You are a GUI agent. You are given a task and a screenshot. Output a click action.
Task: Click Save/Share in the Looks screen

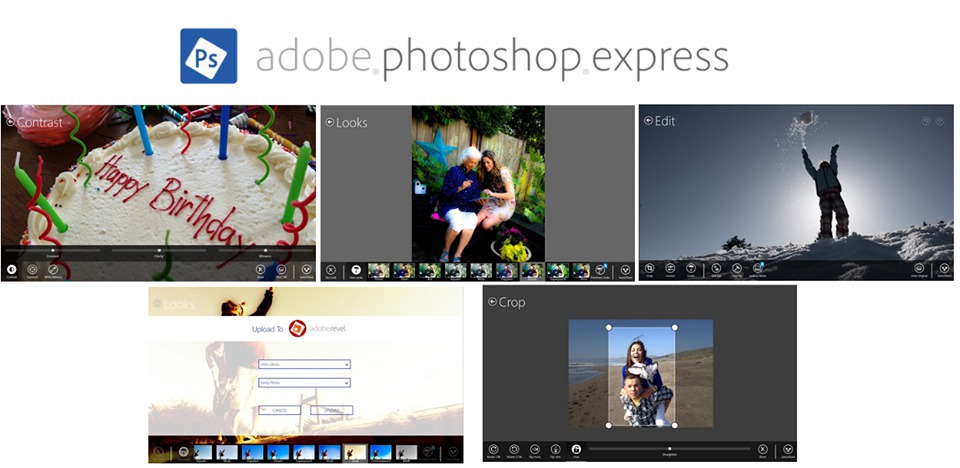(x=625, y=270)
